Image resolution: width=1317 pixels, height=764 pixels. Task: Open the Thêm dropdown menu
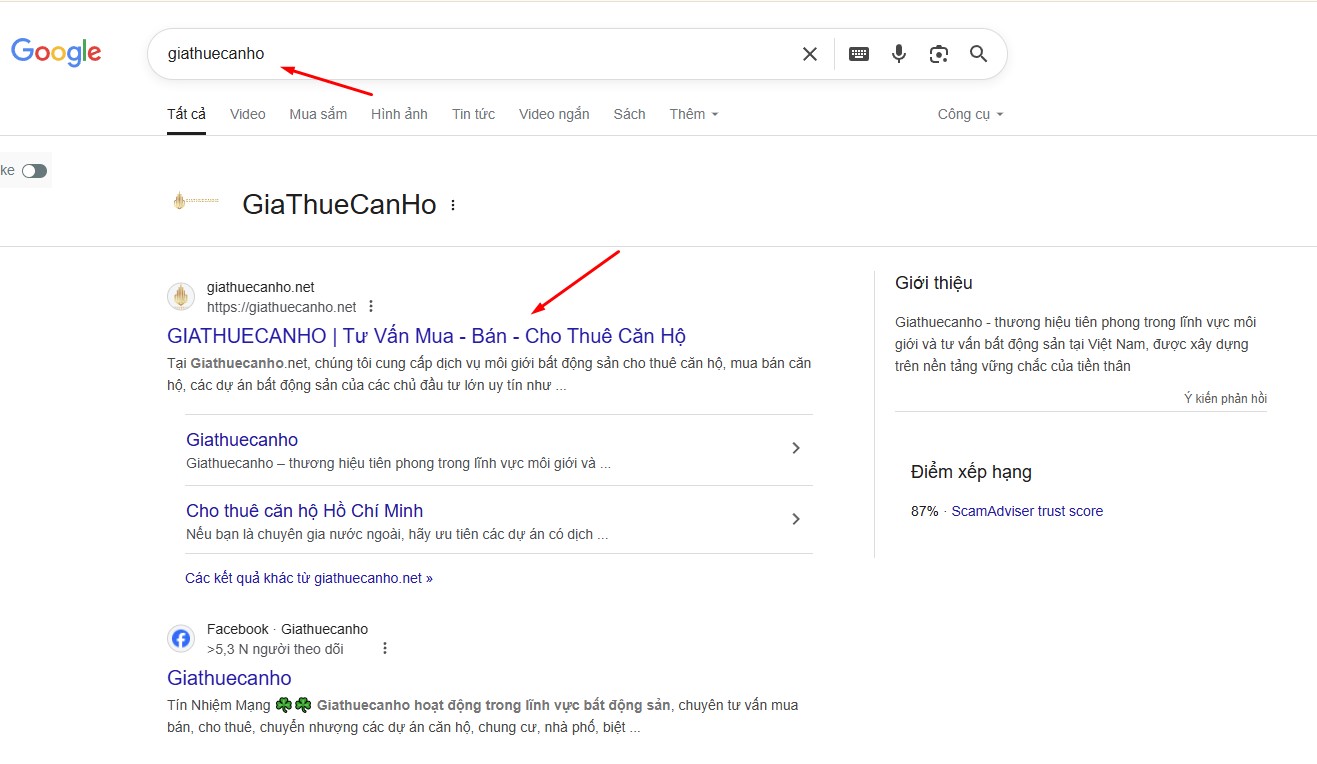coord(693,113)
